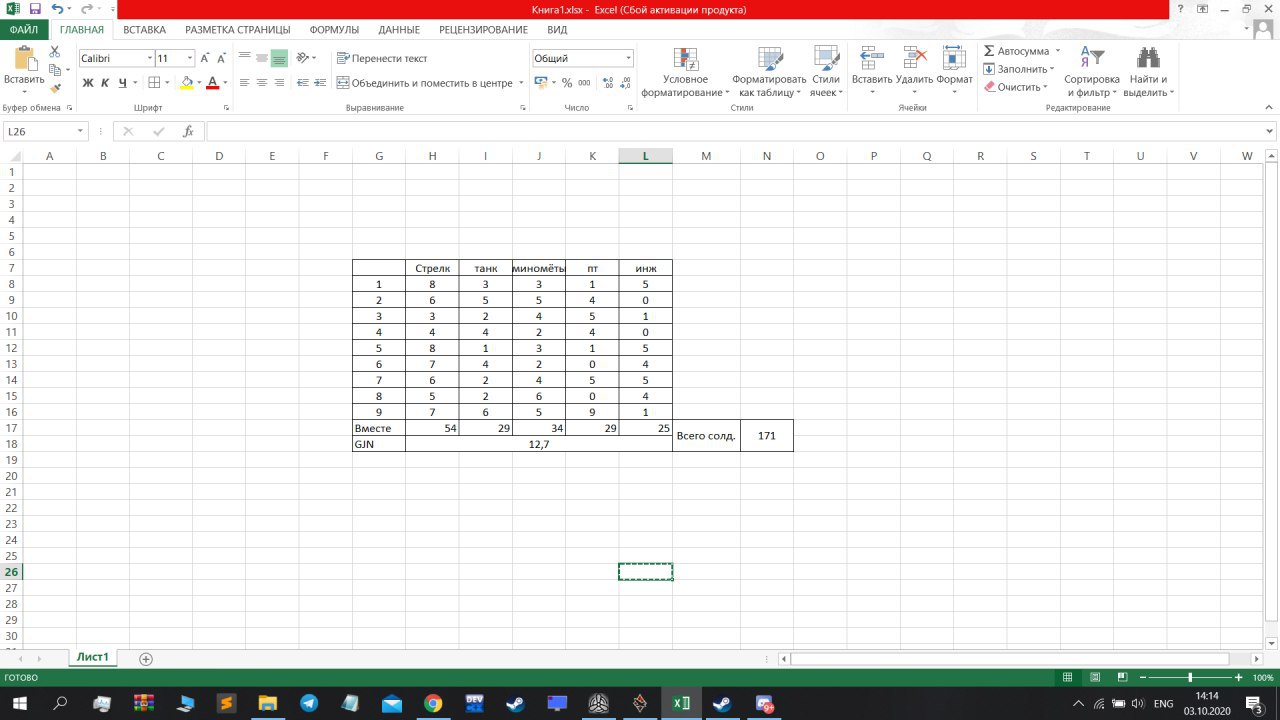Toggle underline formatting (Ч)
This screenshot has height=720, width=1280.
point(122,83)
